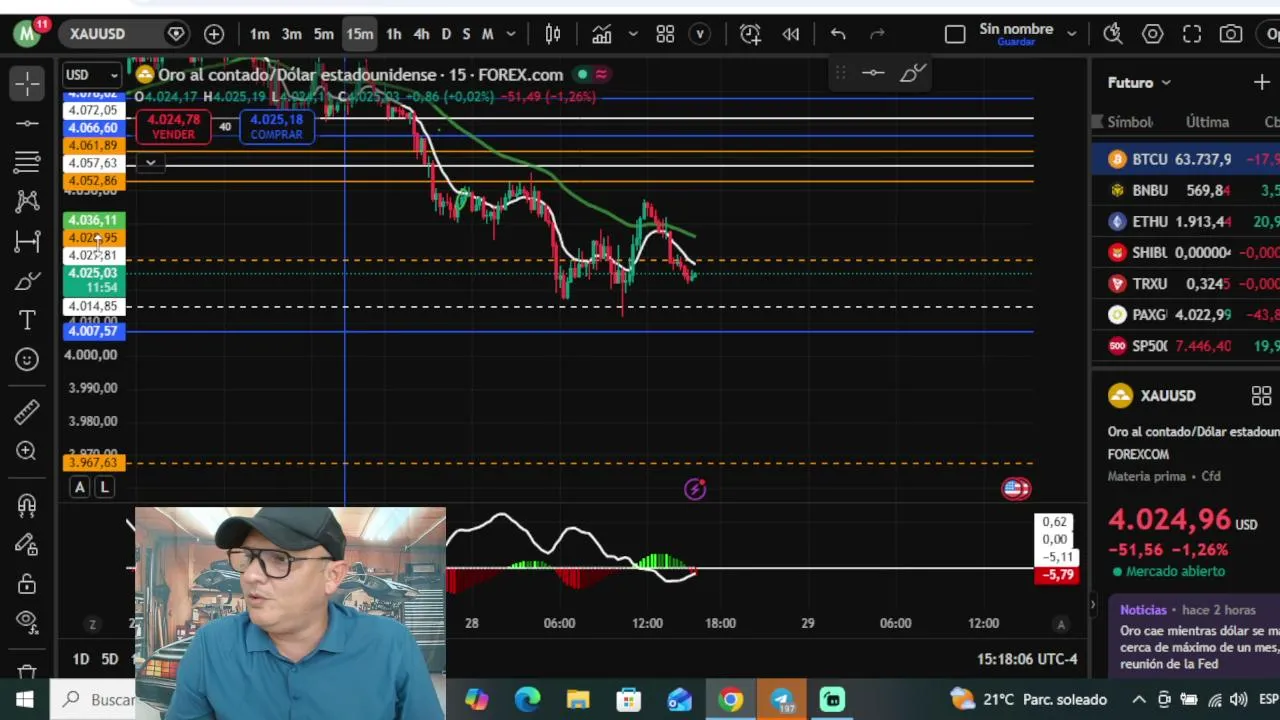Image resolution: width=1280 pixels, height=720 pixels.
Task: Open Telegram from the taskbar
Action: 781,699
